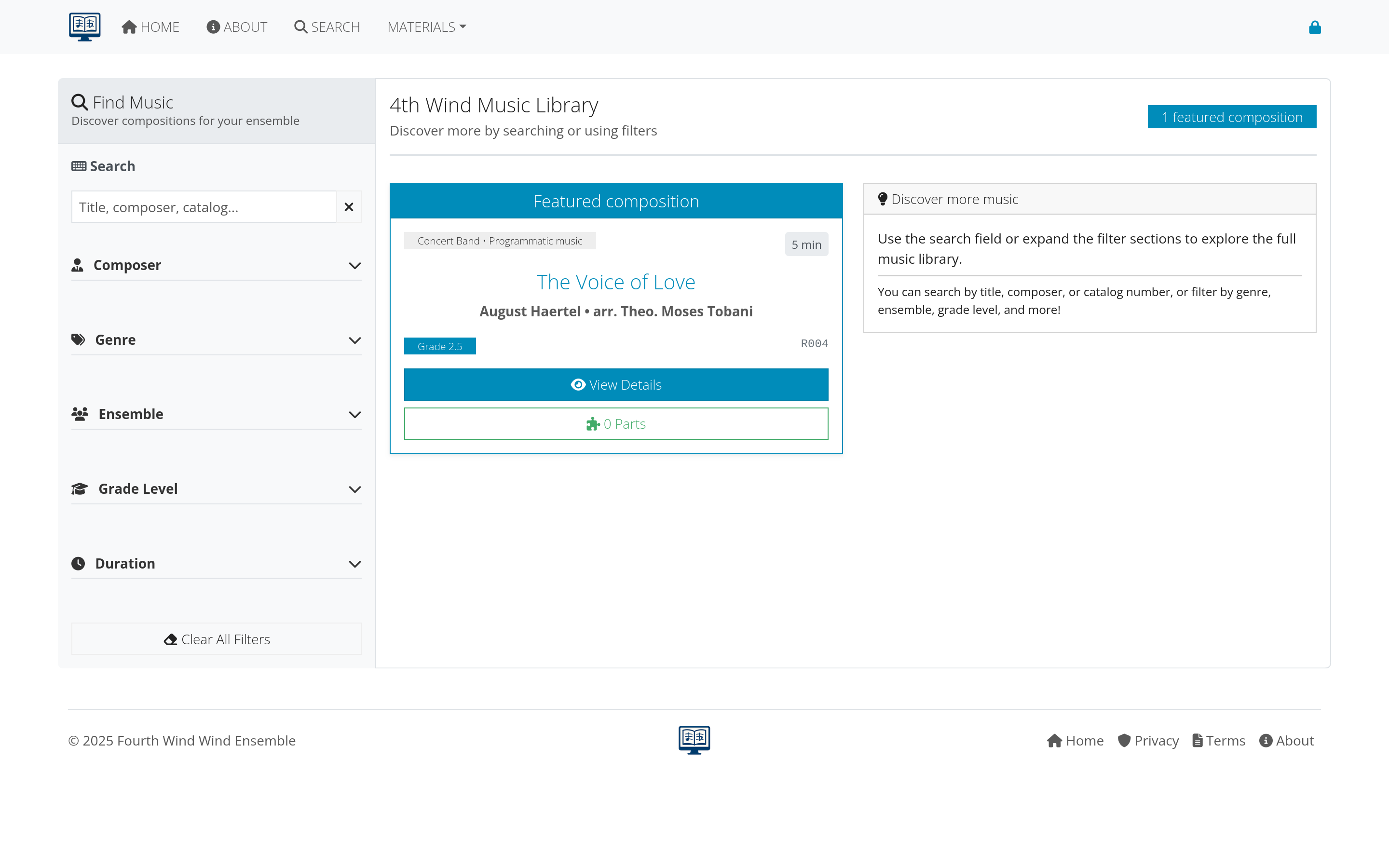Click the View Details button

(x=616, y=385)
